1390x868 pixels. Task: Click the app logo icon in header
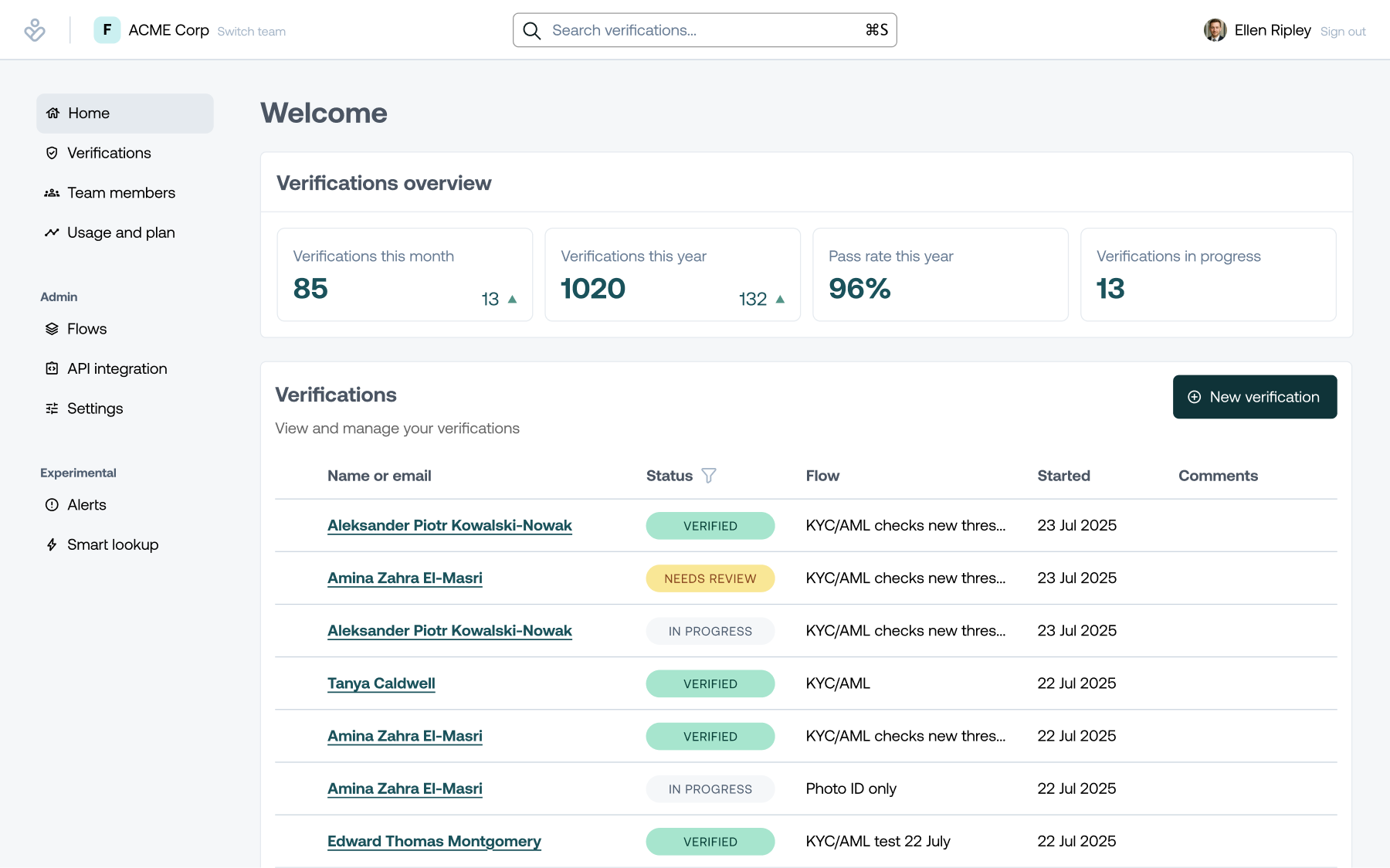point(35,30)
